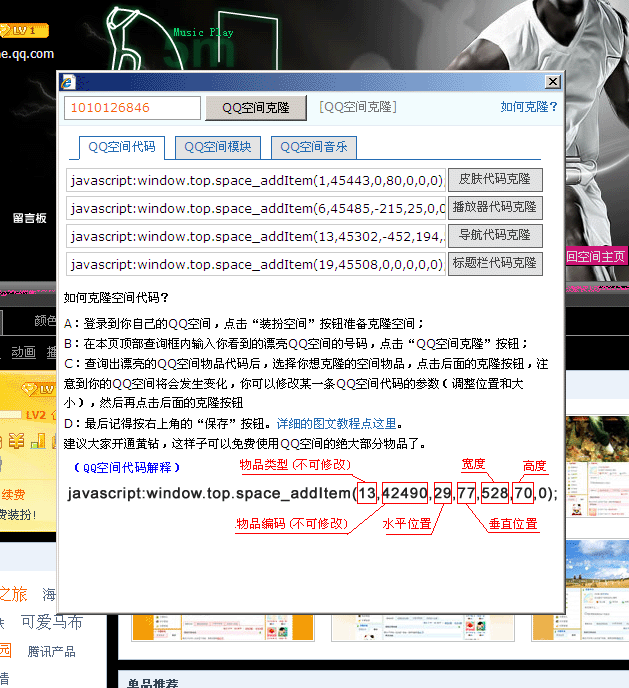Click the 可爱马布 link in background
This screenshot has width=629, height=688.
coord(52,622)
